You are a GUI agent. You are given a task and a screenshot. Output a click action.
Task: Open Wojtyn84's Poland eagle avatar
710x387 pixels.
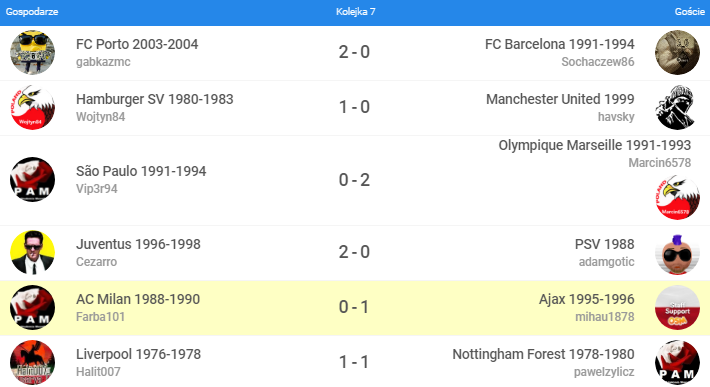[33, 108]
